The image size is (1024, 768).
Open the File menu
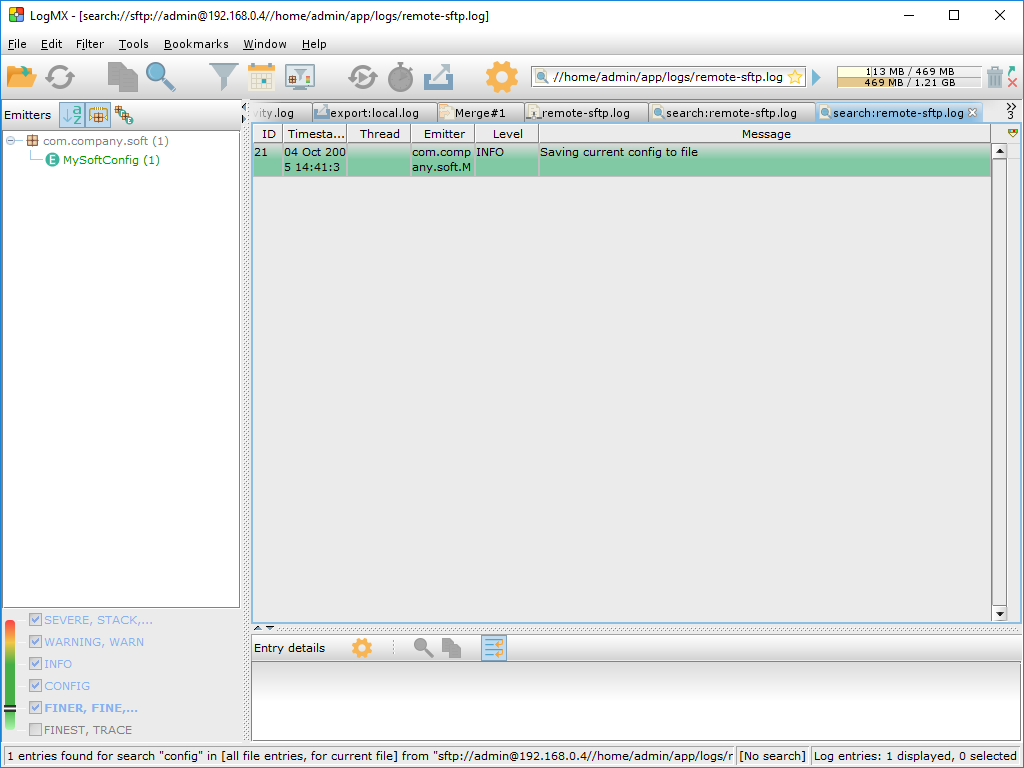coord(17,44)
